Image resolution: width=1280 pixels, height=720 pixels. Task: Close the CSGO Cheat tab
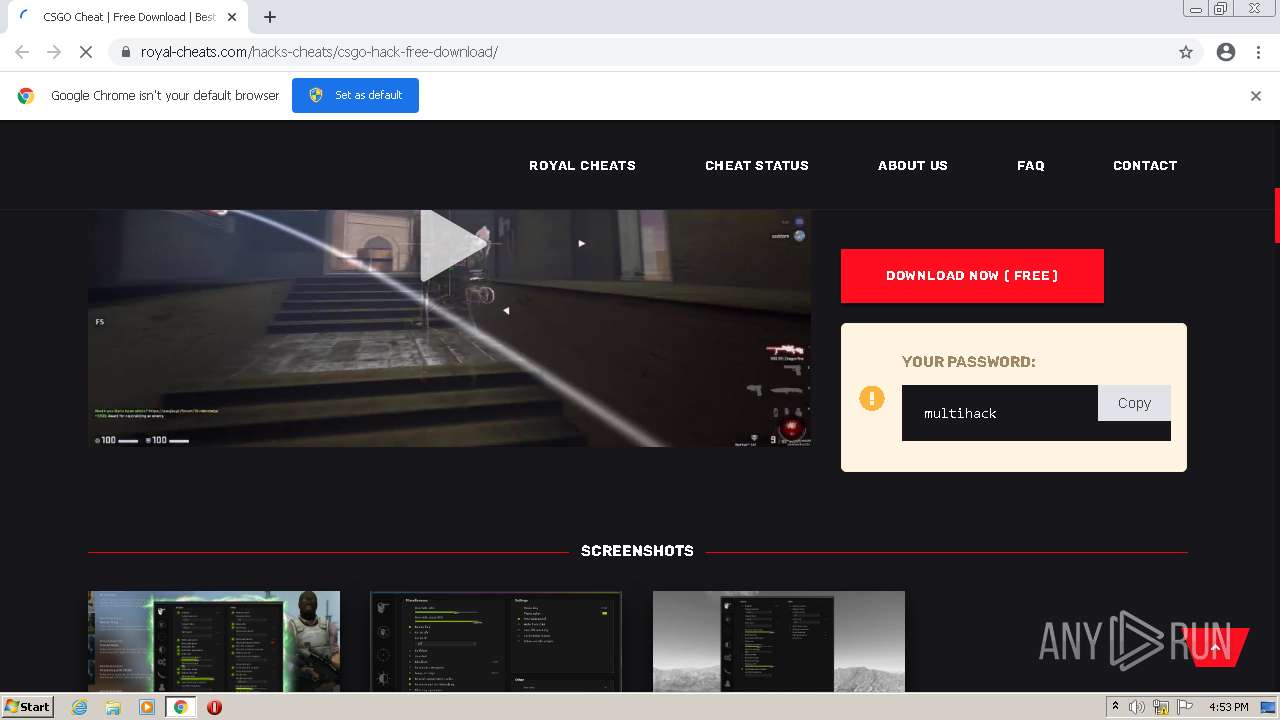click(232, 17)
